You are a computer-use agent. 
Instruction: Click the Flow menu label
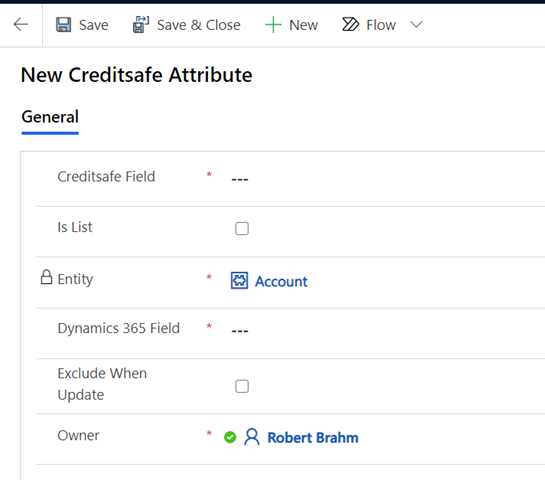(x=381, y=25)
